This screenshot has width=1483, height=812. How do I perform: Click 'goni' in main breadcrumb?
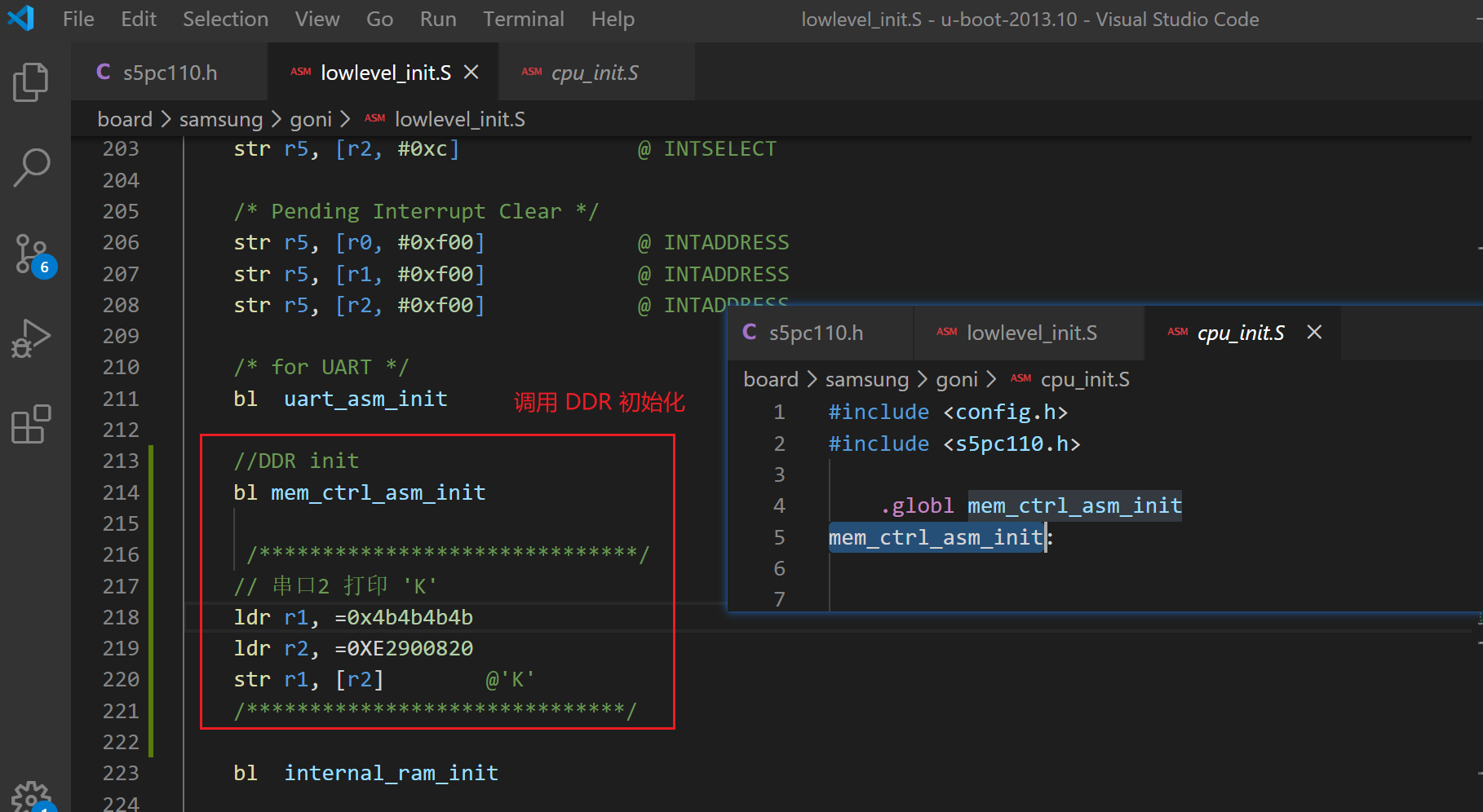click(x=311, y=119)
